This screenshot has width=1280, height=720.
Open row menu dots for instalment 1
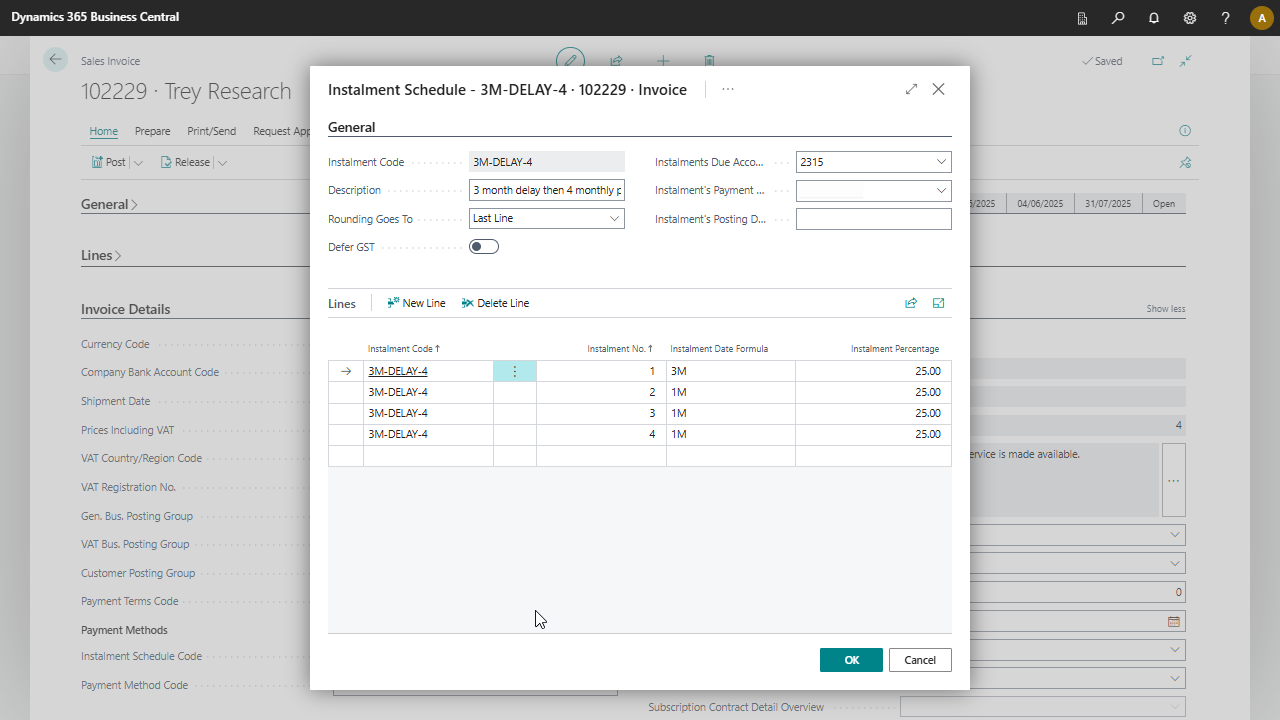click(x=515, y=371)
